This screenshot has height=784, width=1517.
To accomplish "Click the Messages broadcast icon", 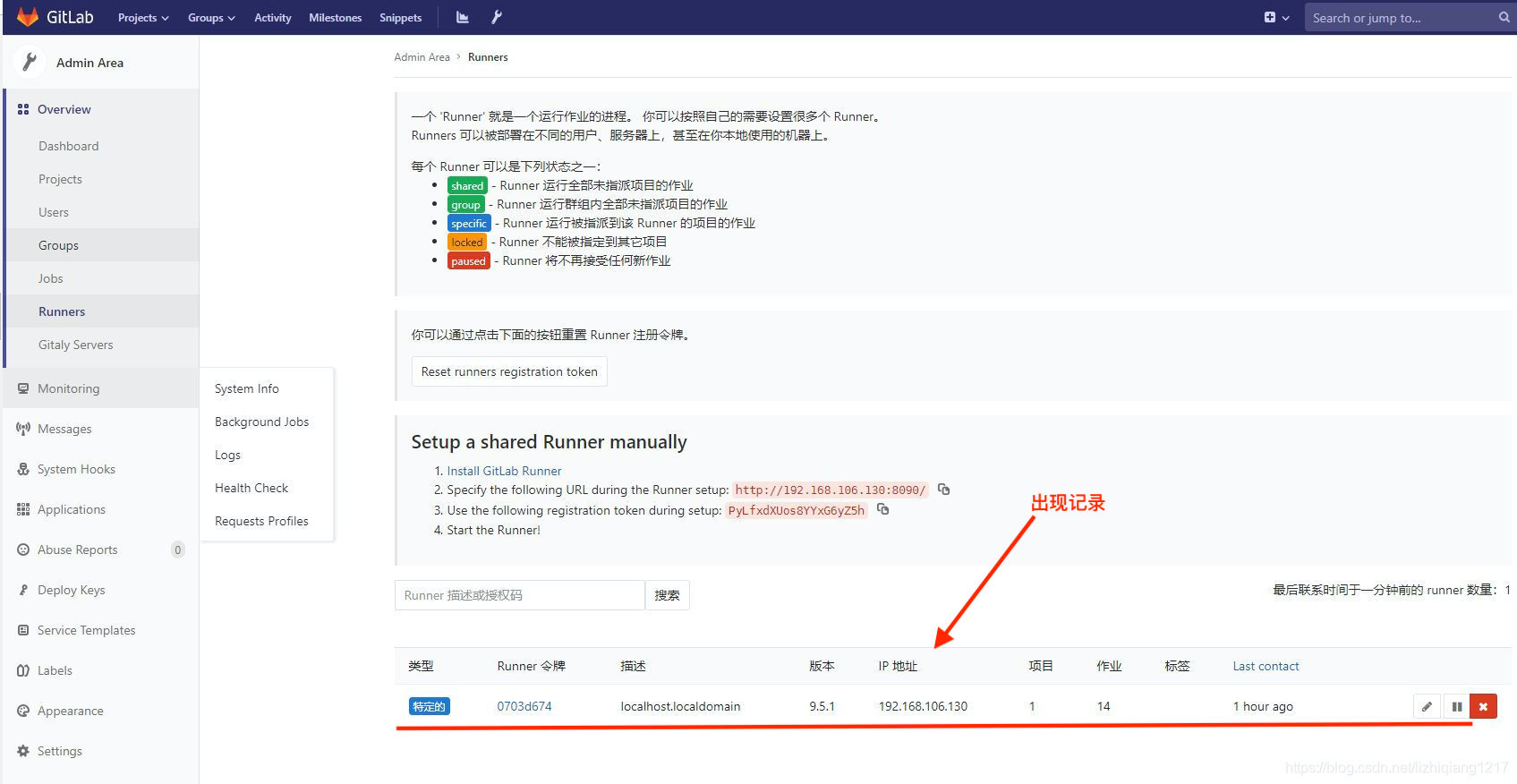I will (x=23, y=429).
